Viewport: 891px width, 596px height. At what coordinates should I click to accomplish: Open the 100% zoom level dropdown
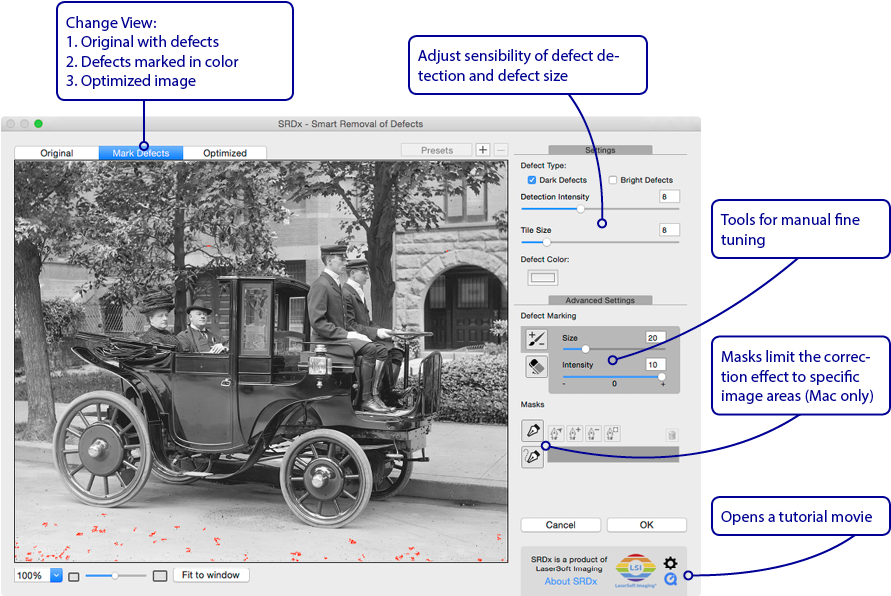point(56,575)
